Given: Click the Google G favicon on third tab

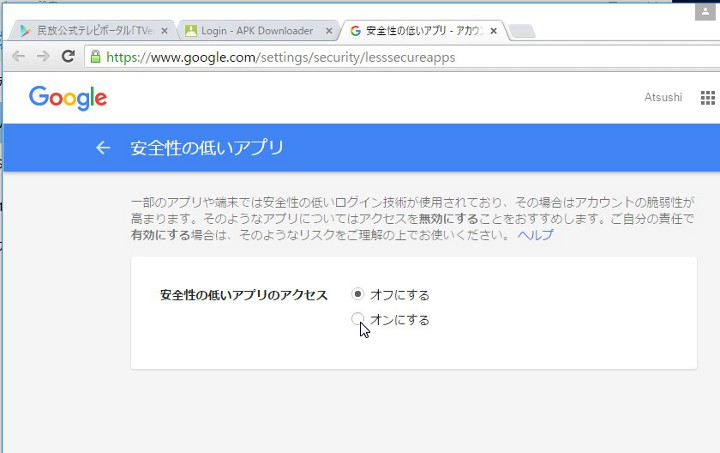Looking at the screenshot, I should click(x=355, y=31).
